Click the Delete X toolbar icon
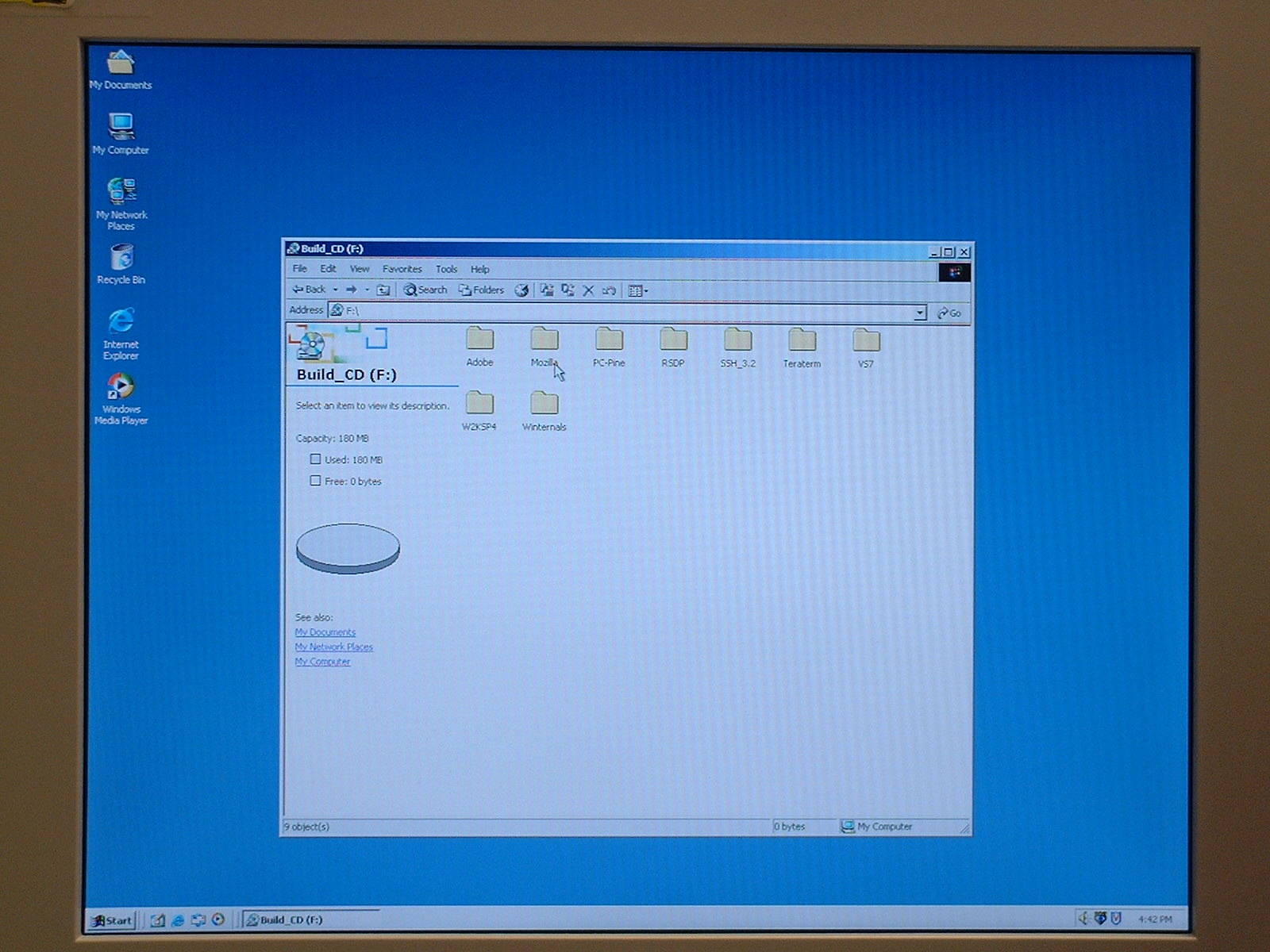Image resolution: width=1270 pixels, height=952 pixels. [x=588, y=291]
